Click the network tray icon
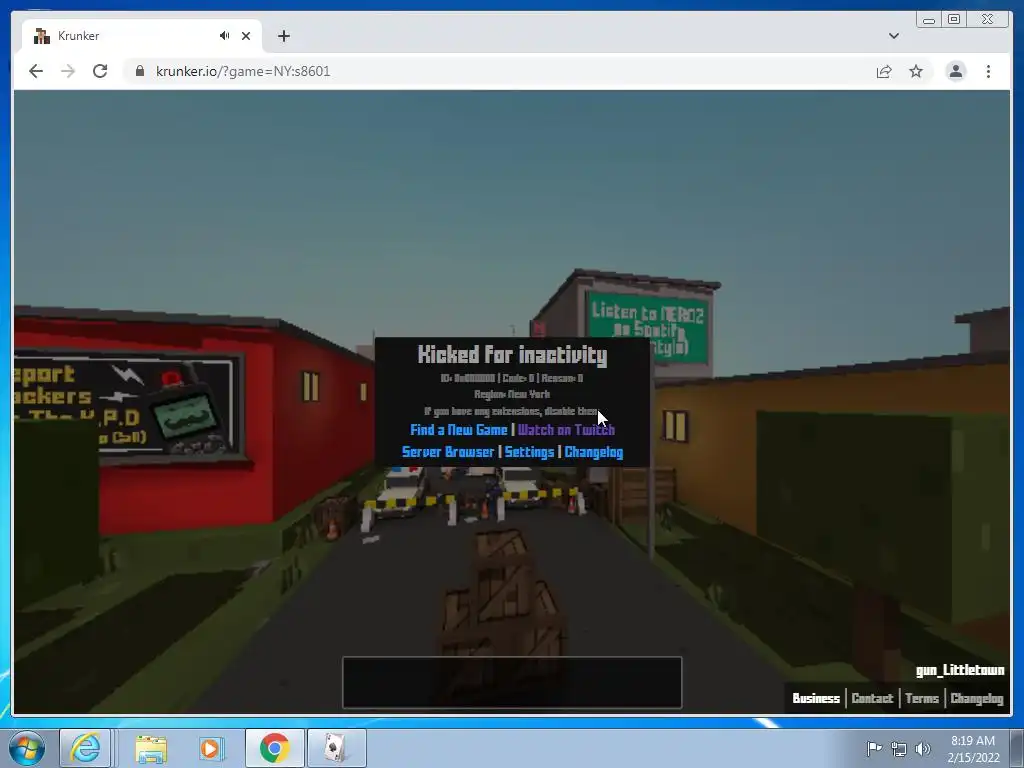The image size is (1024, 768). pyautogui.click(x=899, y=748)
